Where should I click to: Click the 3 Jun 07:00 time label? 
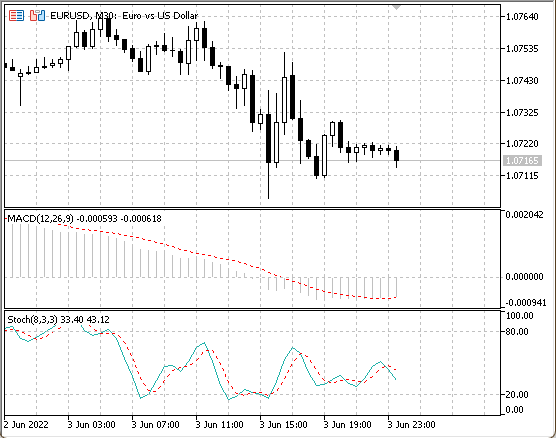tap(155, 425)
